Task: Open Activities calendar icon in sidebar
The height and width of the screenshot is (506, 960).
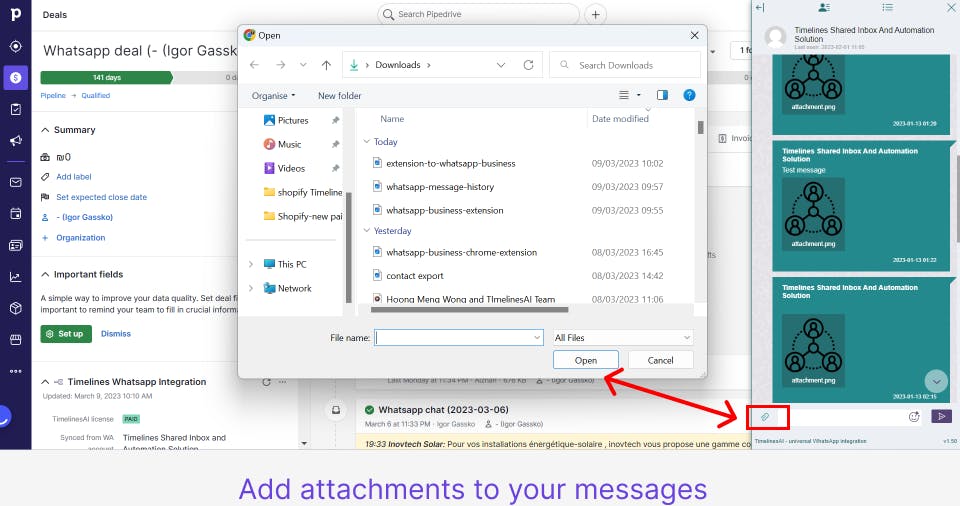Action: [x=15, y=214]
